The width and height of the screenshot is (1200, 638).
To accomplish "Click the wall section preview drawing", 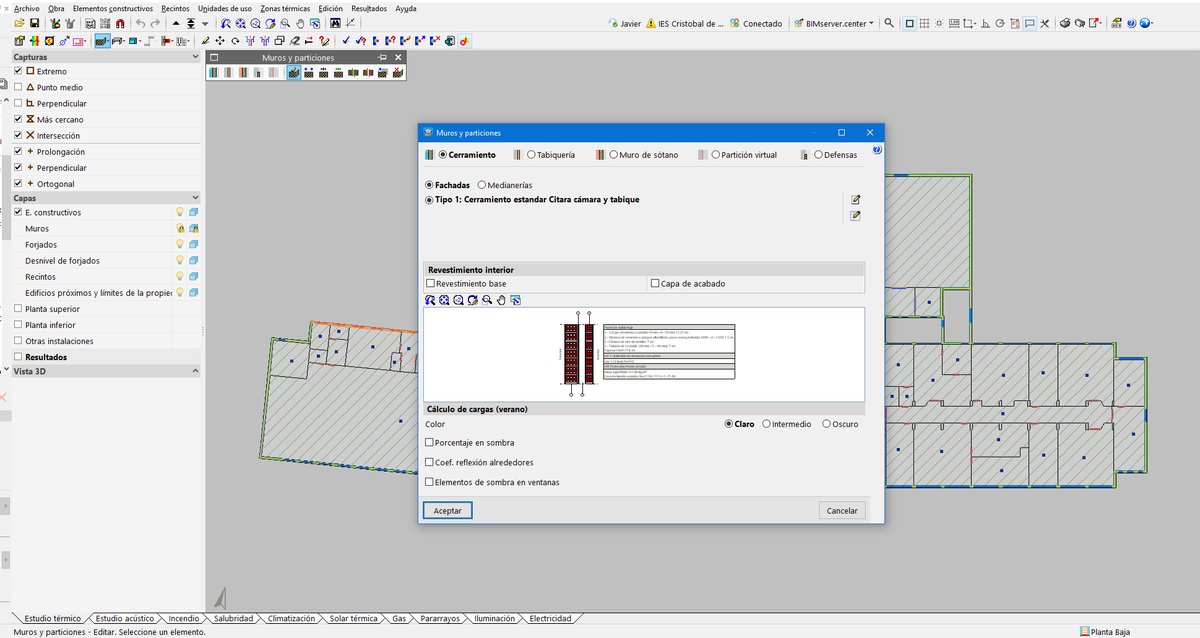I will [644, 354].
